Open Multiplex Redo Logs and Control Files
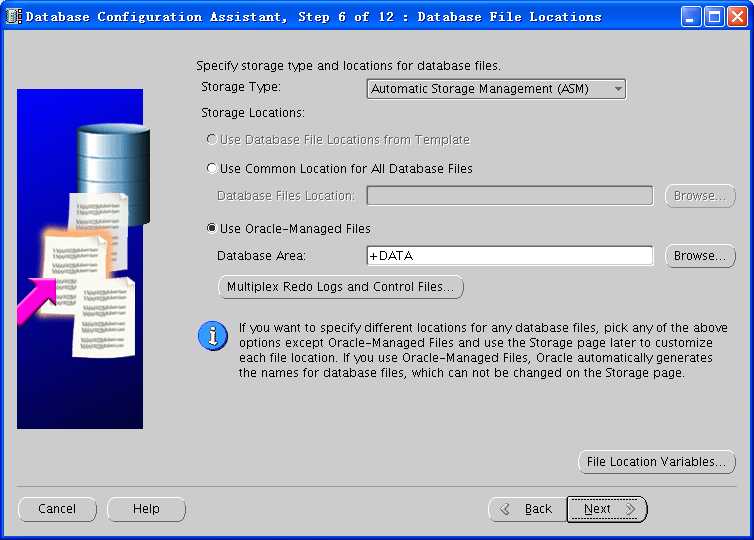754x540 pixels. pos(340,287)
